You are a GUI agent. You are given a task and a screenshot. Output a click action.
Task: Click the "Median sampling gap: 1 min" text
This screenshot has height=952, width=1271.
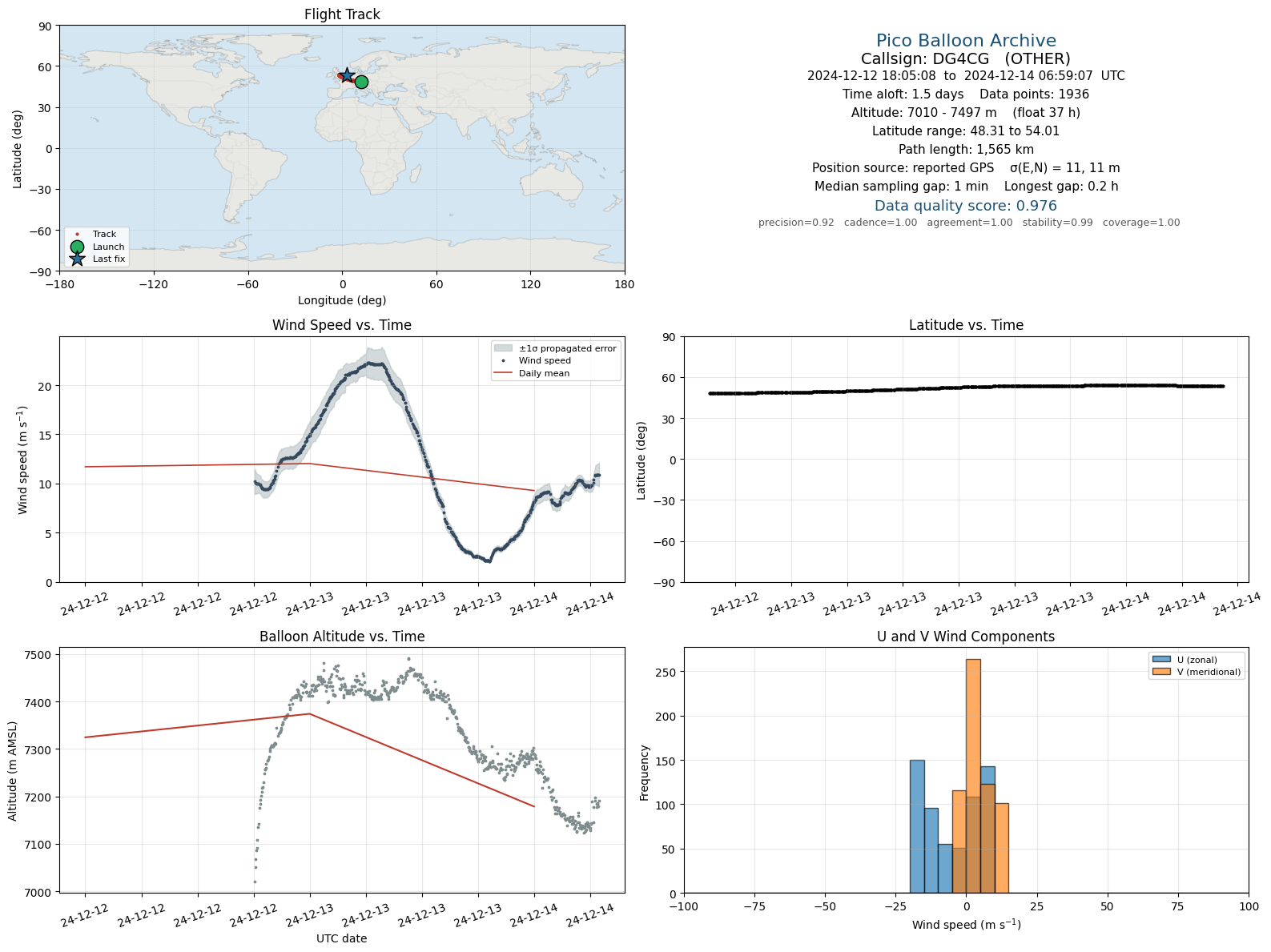click(901, 187)
